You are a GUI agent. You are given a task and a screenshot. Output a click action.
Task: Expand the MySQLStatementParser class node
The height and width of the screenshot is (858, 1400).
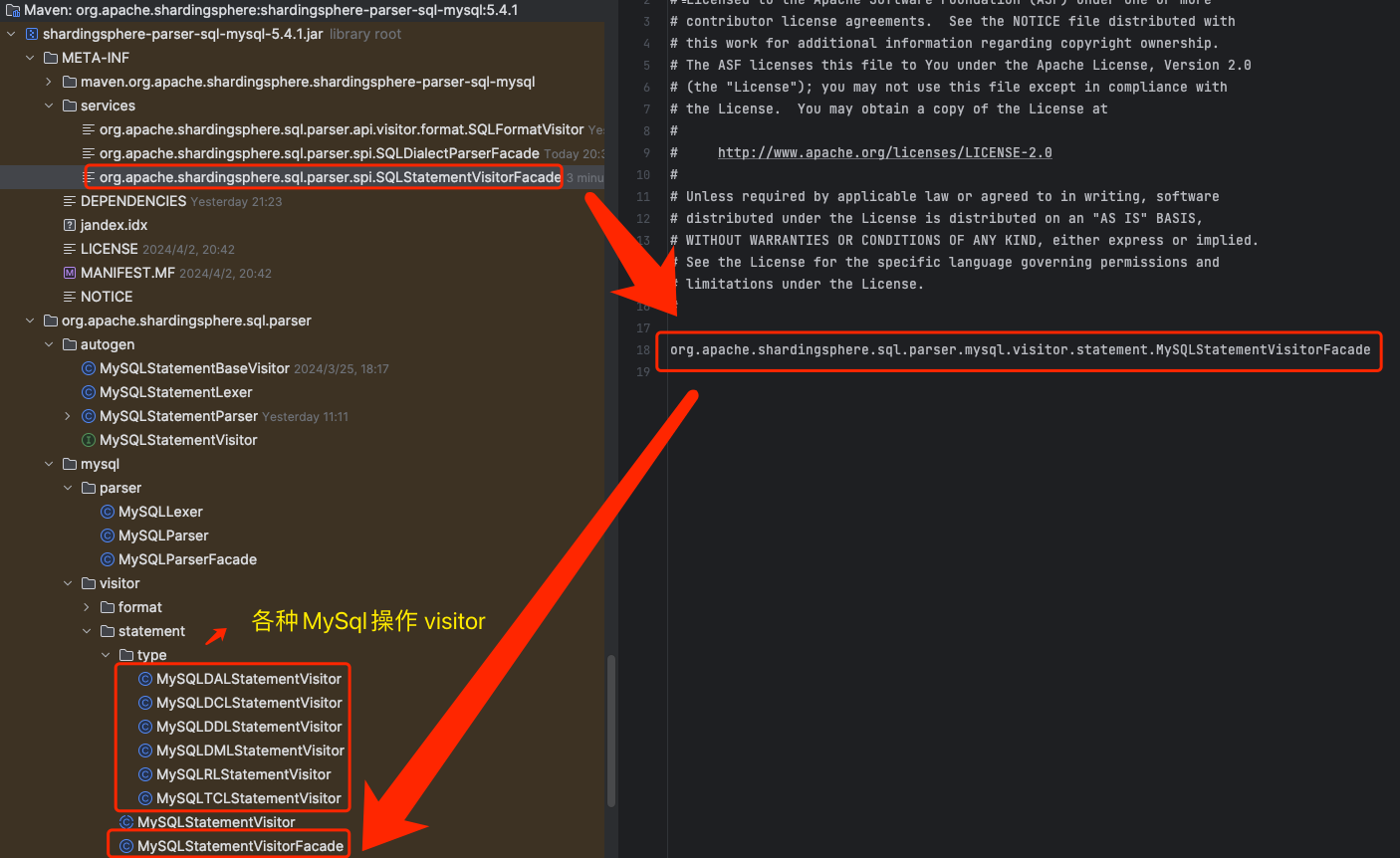[68, 416]
